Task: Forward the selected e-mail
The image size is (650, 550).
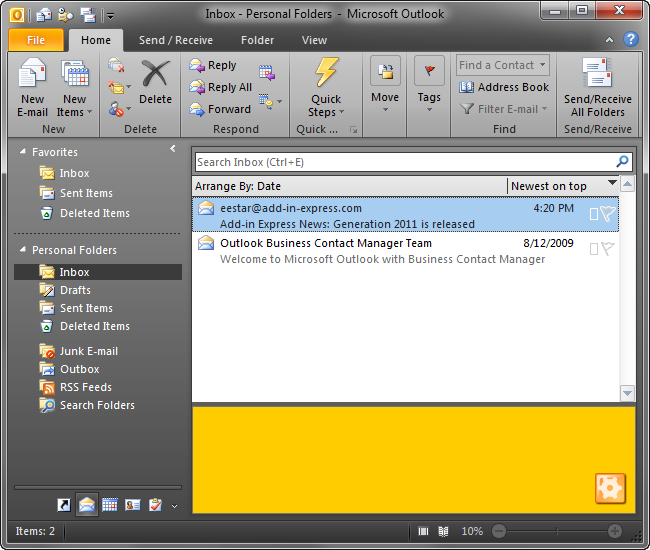Action: coord(220,109)
